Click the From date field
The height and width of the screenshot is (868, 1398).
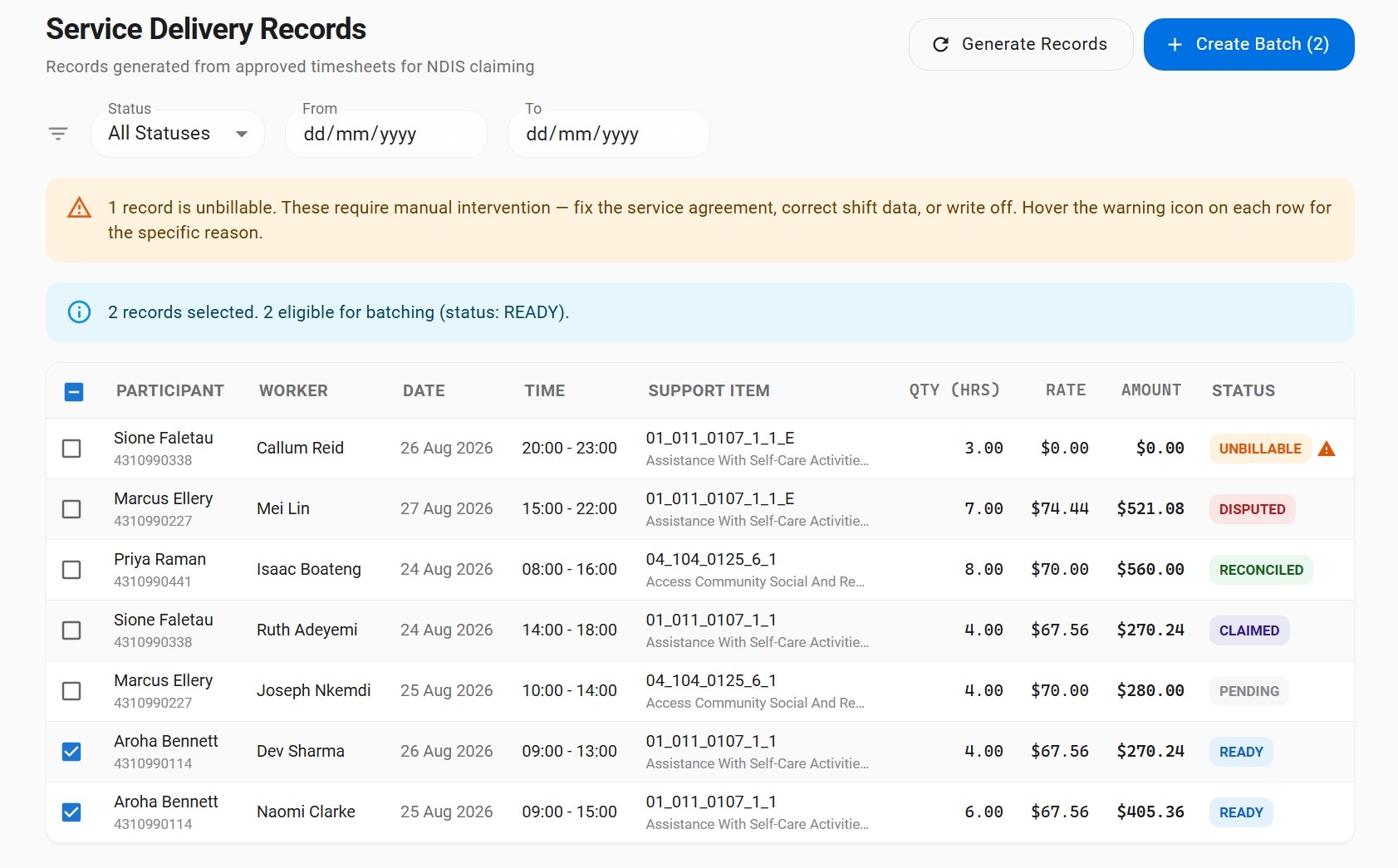click(x=385, y=134)
